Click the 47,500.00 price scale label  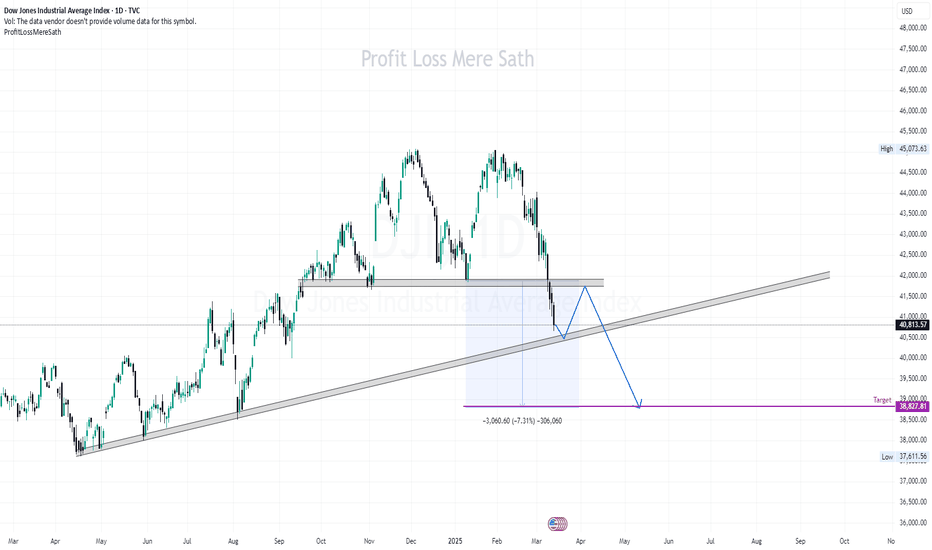tap(913, 49)
